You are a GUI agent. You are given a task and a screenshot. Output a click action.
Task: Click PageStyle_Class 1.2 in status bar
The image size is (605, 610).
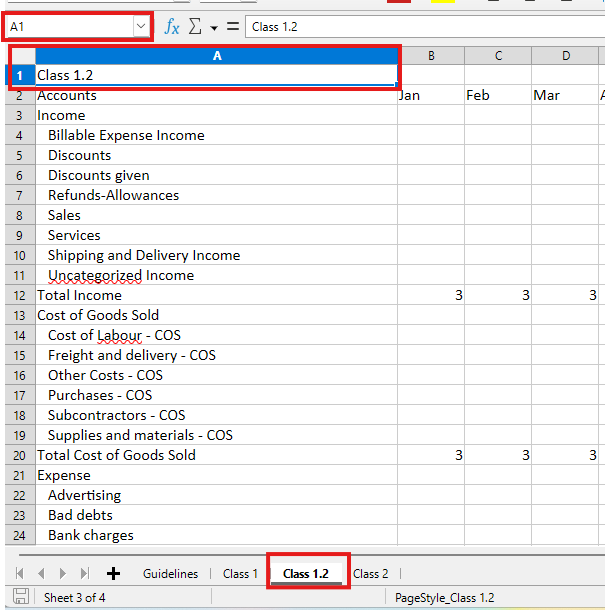(444, 598)
